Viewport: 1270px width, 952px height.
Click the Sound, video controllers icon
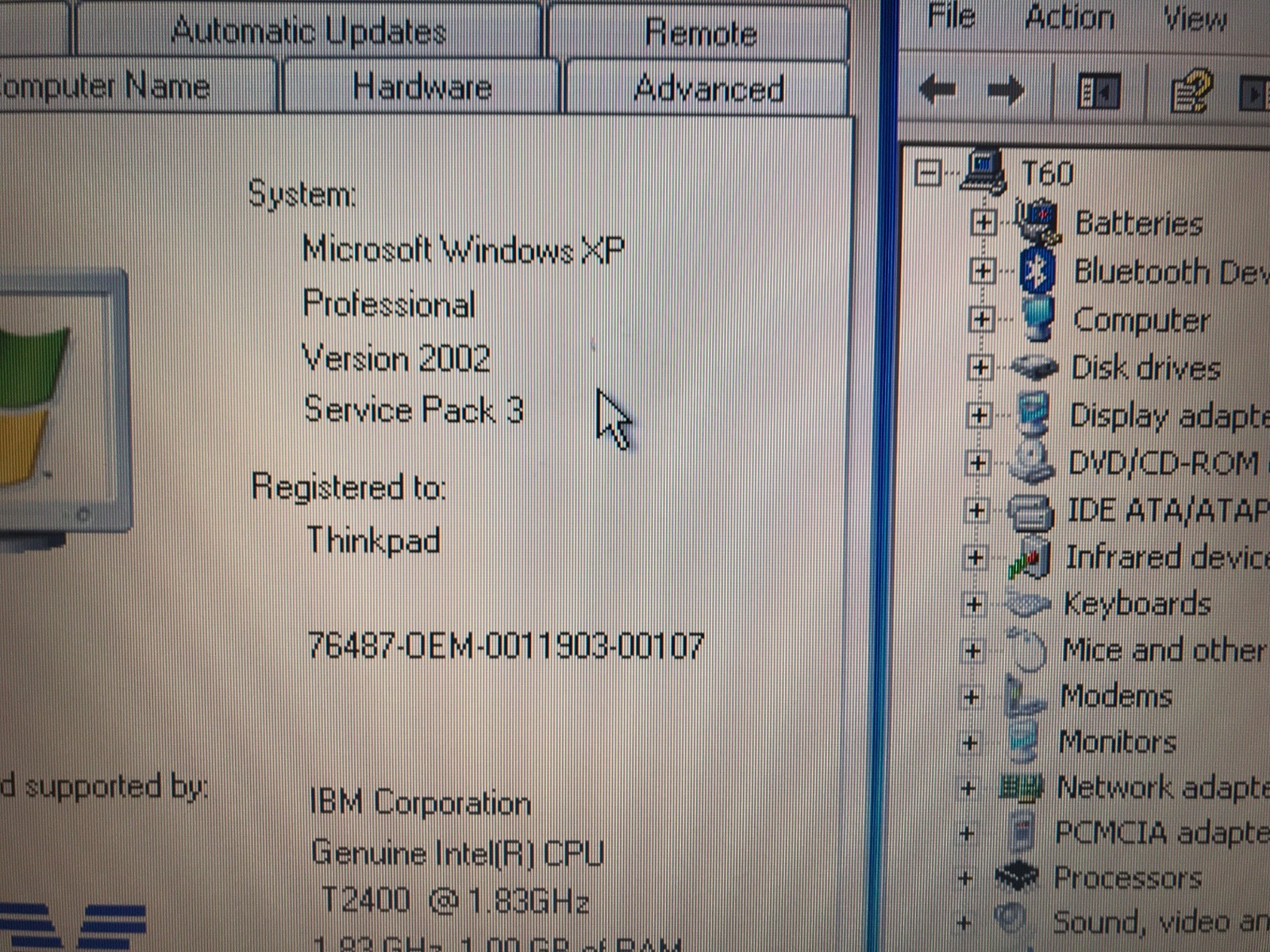tap(1013, 920)
